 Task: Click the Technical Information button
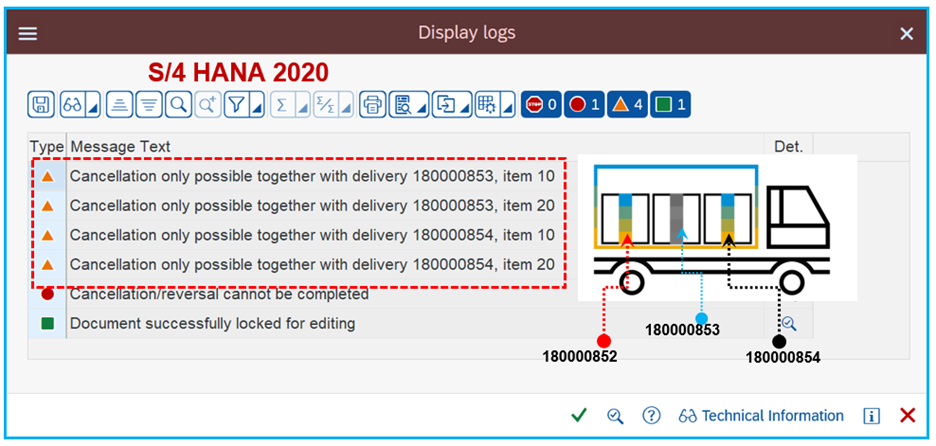tap(761, 416)
